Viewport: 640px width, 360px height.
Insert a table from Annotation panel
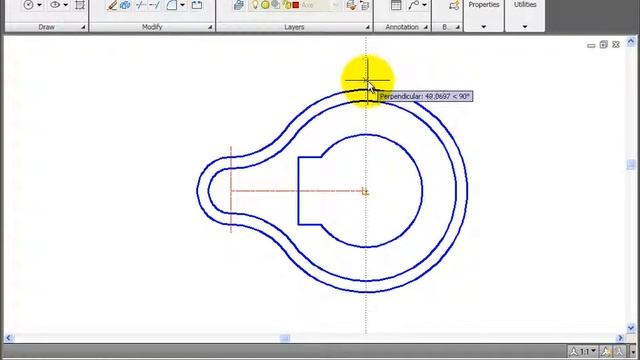point(396,5)
